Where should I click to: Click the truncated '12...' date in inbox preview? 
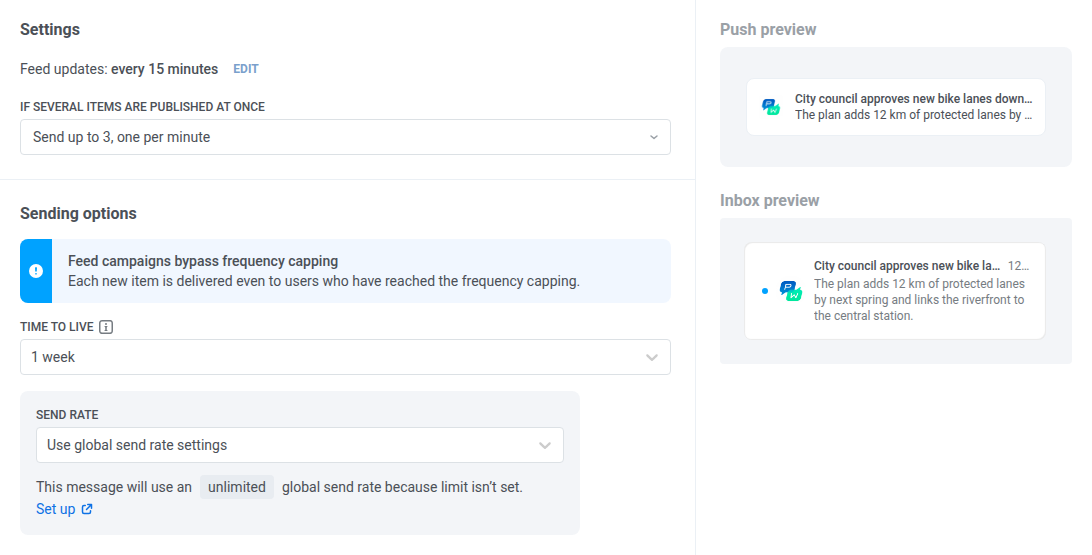[1018, 266]
